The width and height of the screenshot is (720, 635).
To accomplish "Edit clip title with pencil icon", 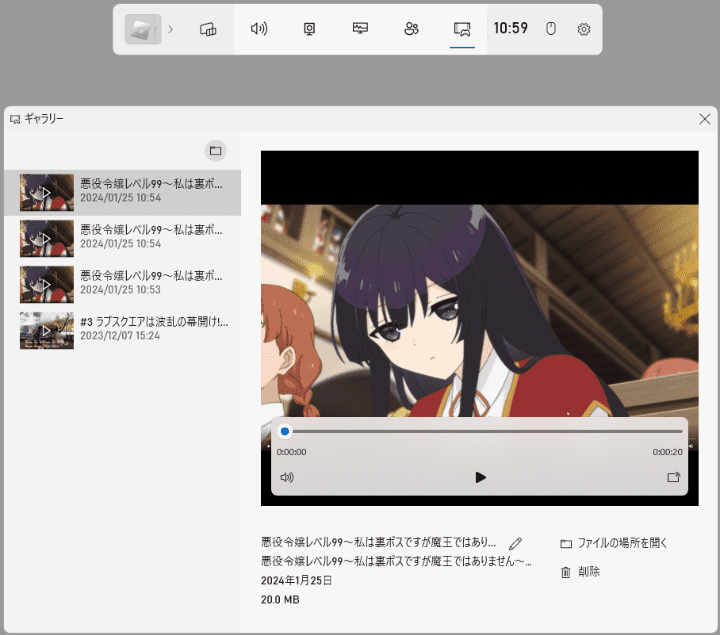I will (x=516, y=544).
